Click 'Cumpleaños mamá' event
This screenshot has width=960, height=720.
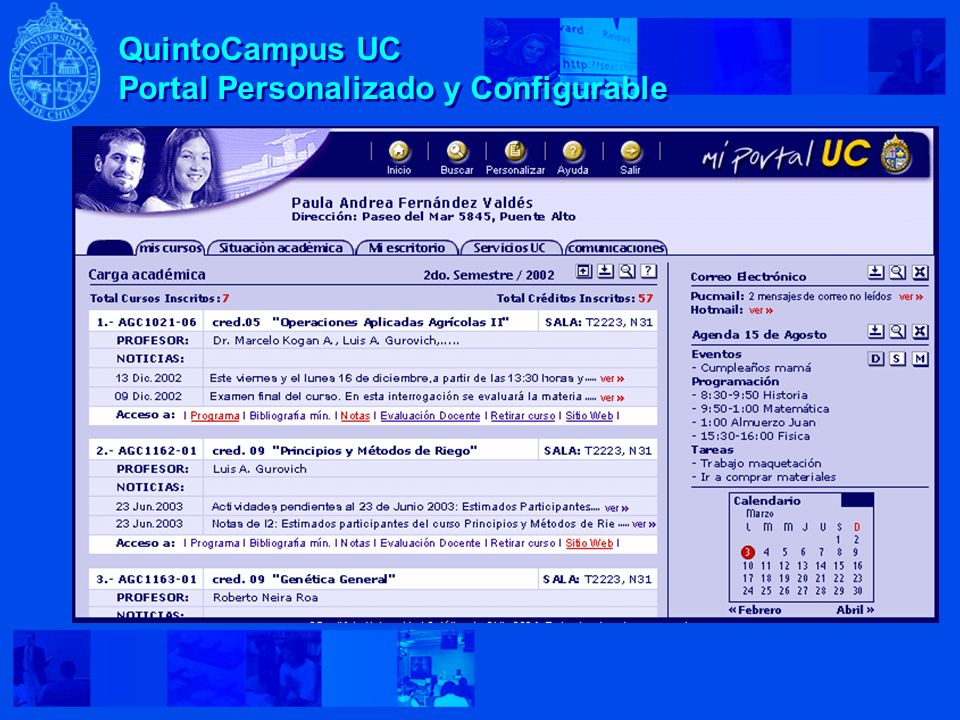(x=756, y=368)
